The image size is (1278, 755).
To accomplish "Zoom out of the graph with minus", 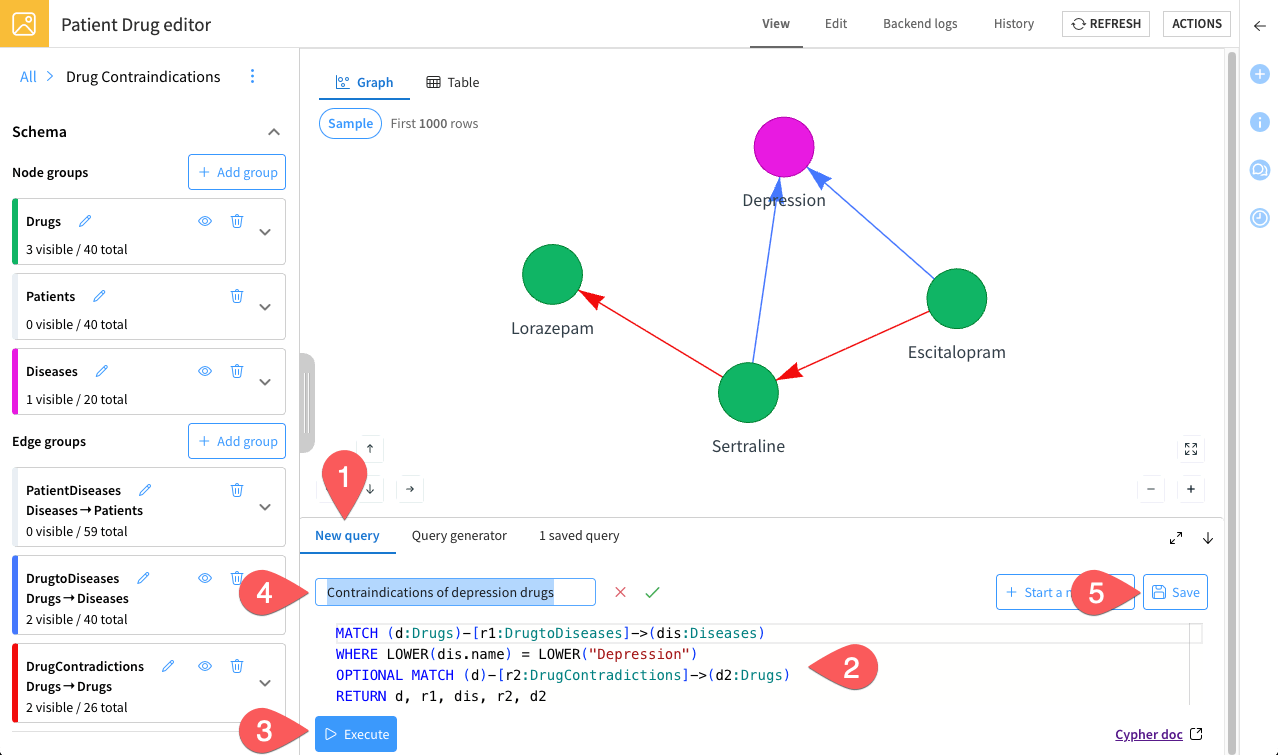I will coord(1151,489).
